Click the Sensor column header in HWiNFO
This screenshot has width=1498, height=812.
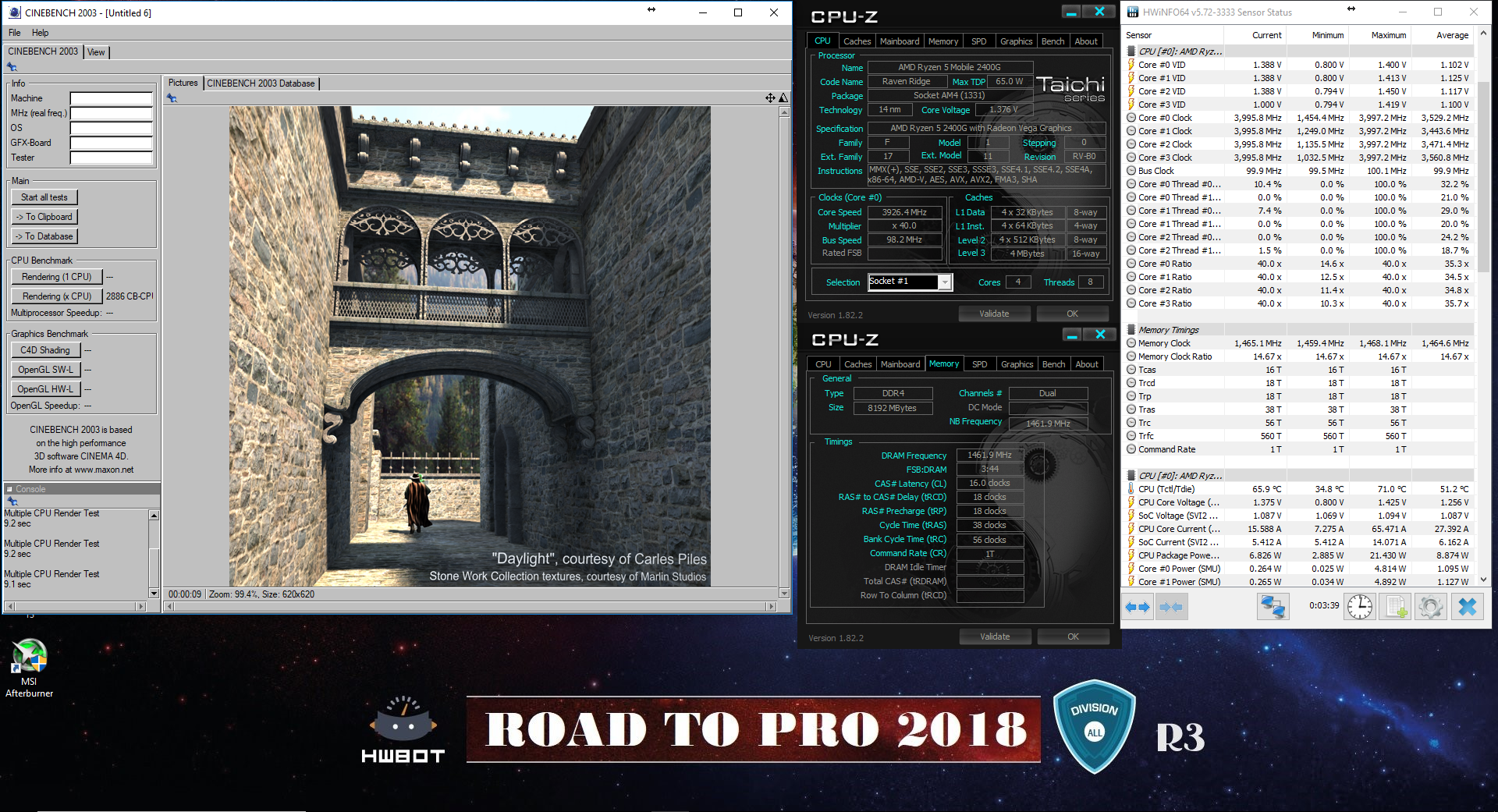[1173, 35]
